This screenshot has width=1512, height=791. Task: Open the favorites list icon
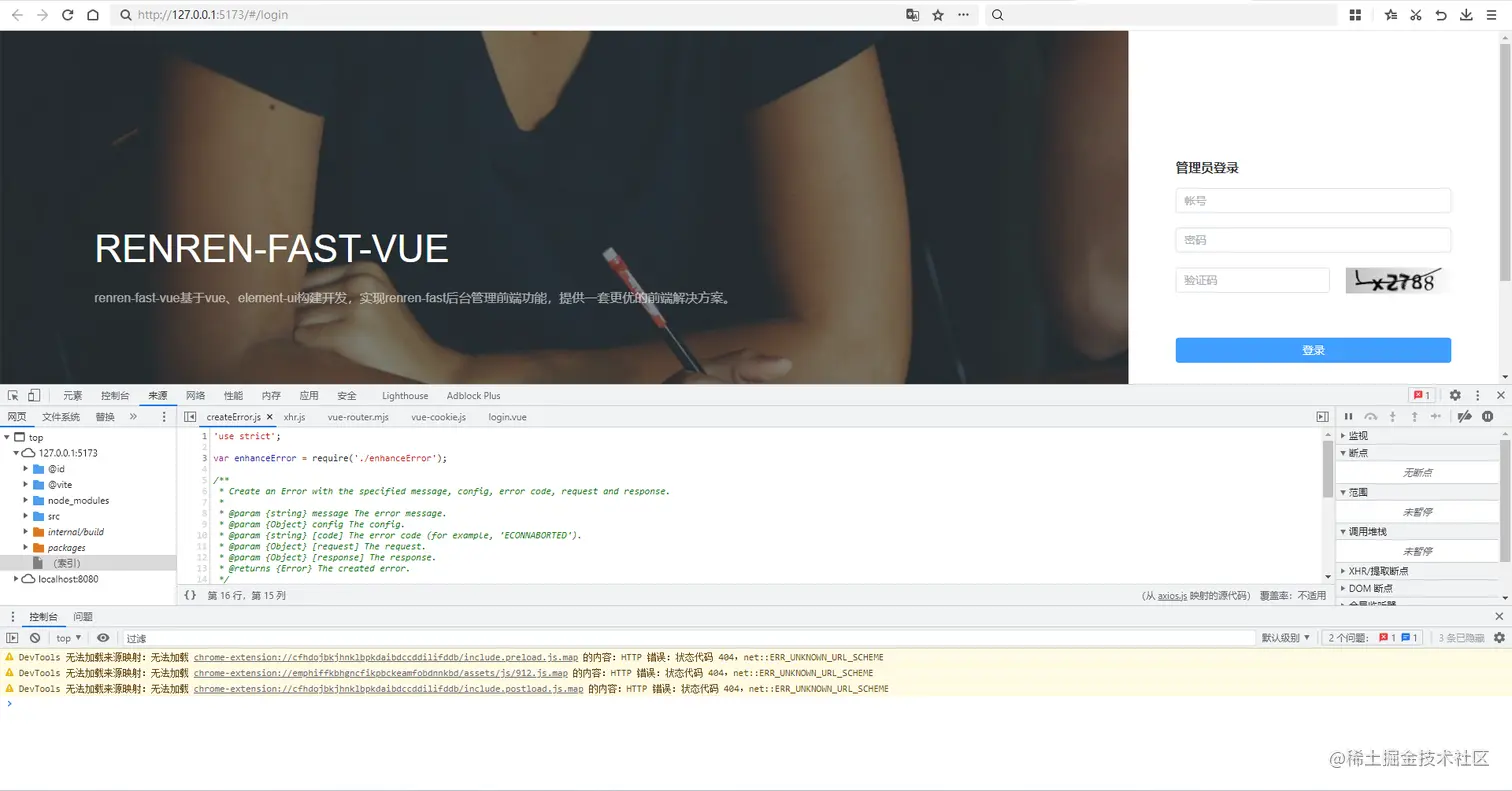tap(1392, 15)
